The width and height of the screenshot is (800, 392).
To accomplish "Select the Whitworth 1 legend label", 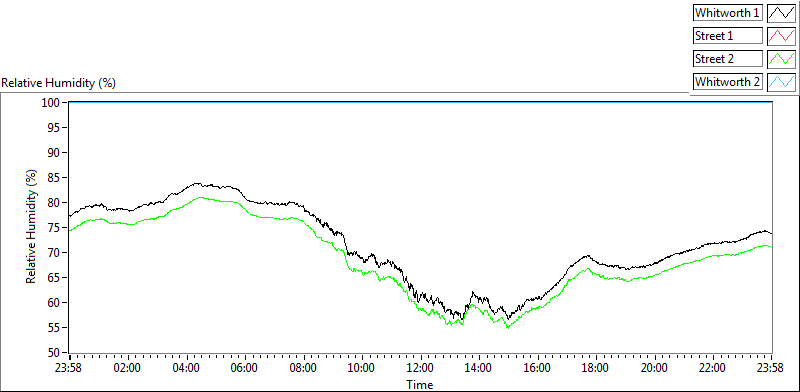I will (728, 13).
